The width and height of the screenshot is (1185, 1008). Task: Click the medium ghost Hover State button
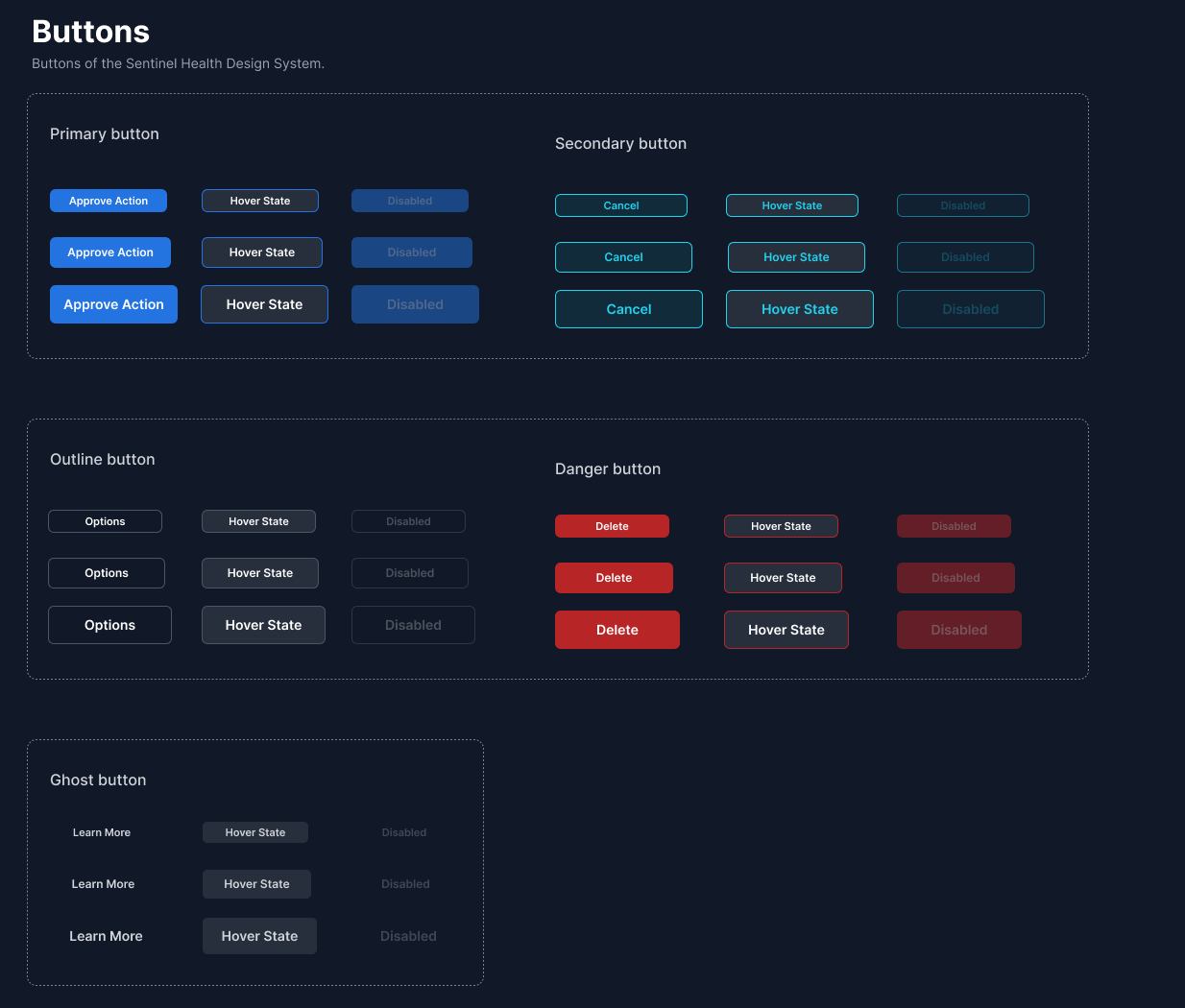[256, 884]
